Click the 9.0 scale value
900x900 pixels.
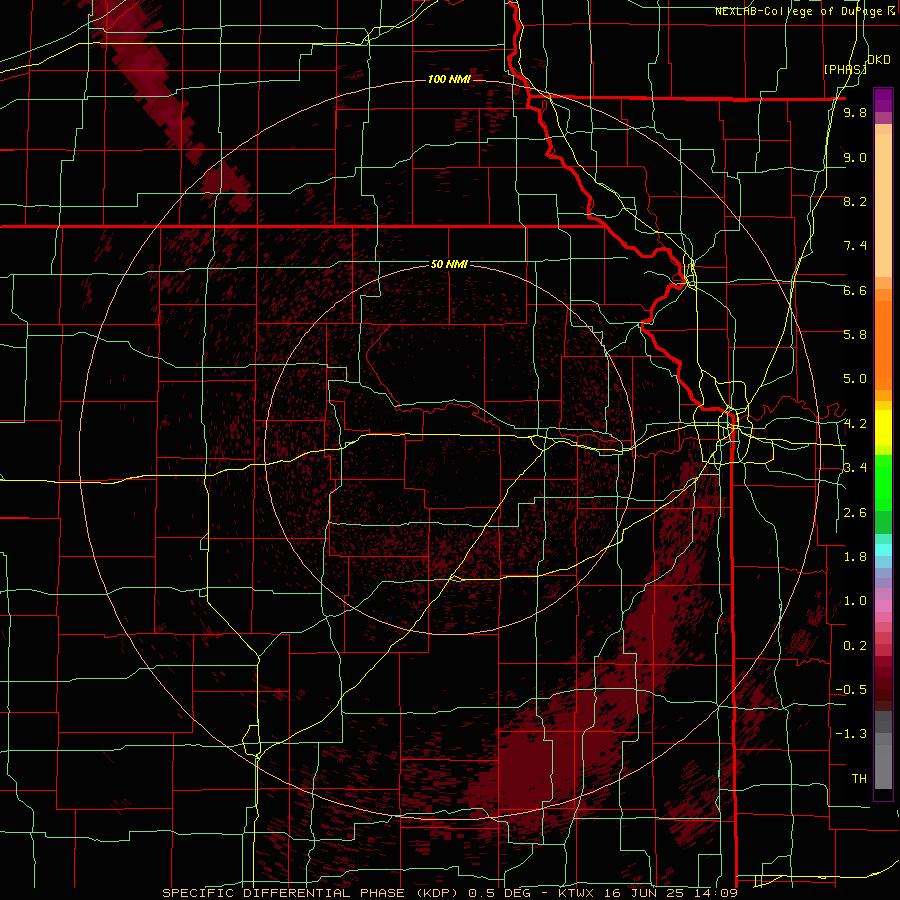pos(855,157)
